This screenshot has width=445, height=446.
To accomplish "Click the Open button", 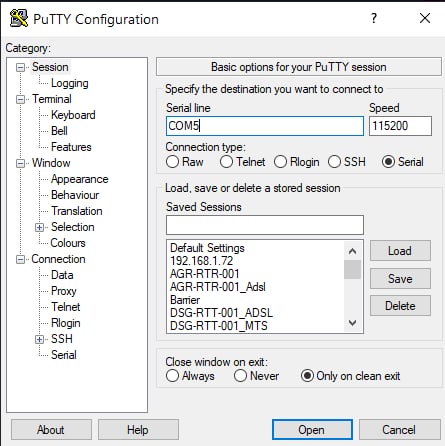I will point(312,430).
